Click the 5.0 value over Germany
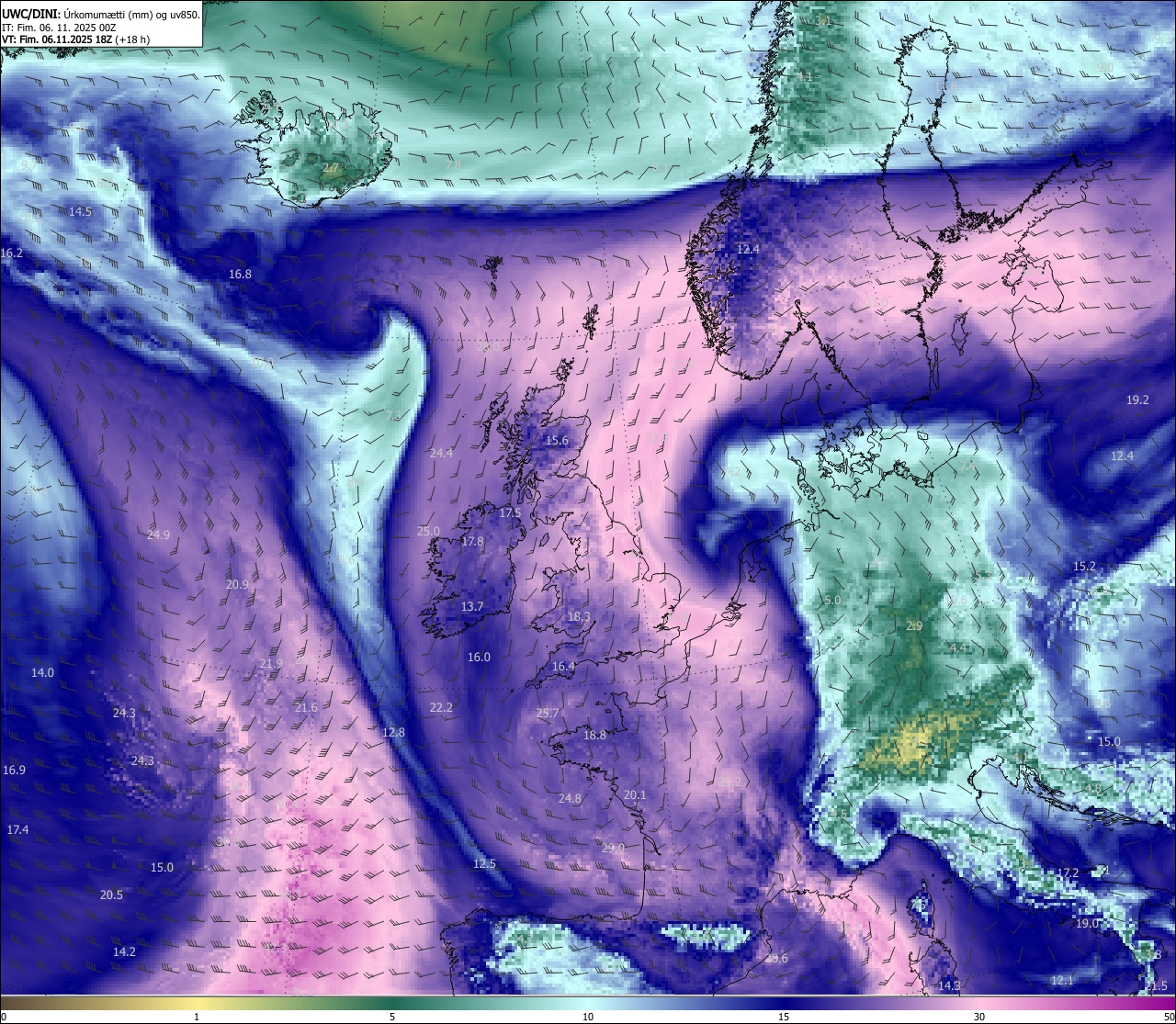Viewport: 1176px width, 1024px height. point(832,600)
